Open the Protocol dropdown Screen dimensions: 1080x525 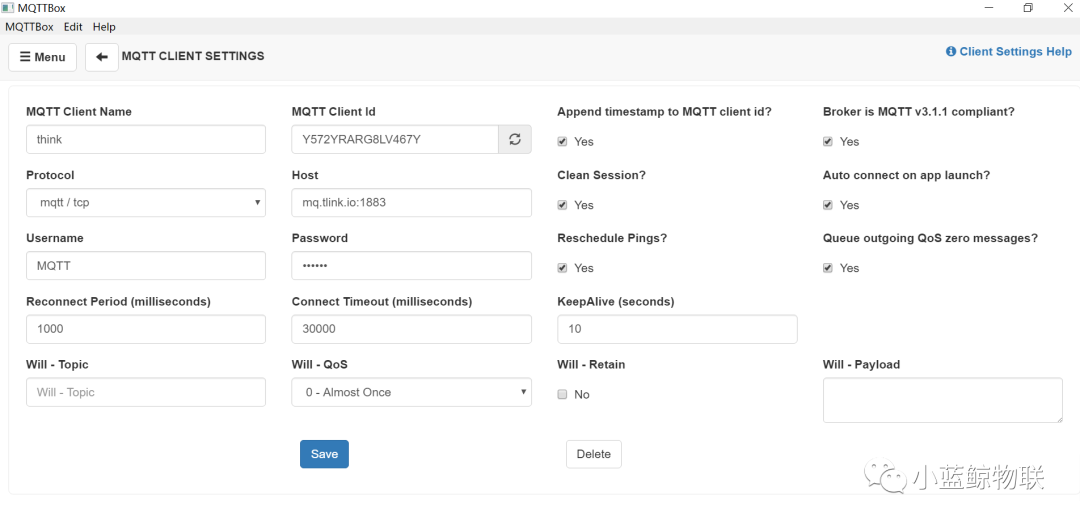tap(146, 203)
